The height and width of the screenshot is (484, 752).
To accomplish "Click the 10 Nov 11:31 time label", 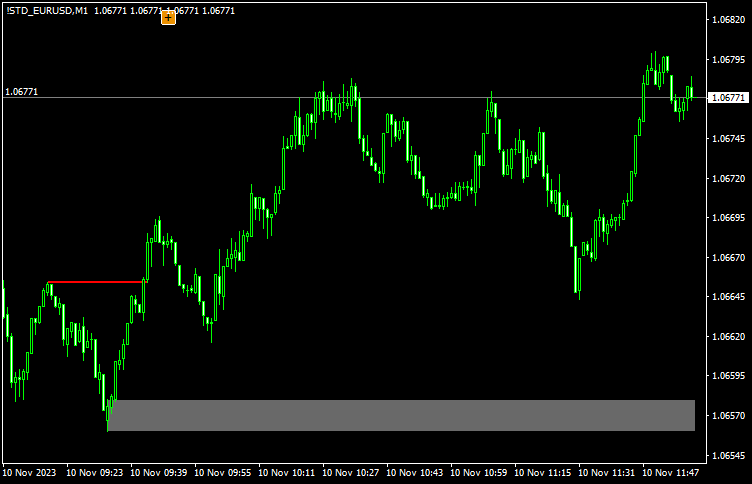I will [609, 472].
